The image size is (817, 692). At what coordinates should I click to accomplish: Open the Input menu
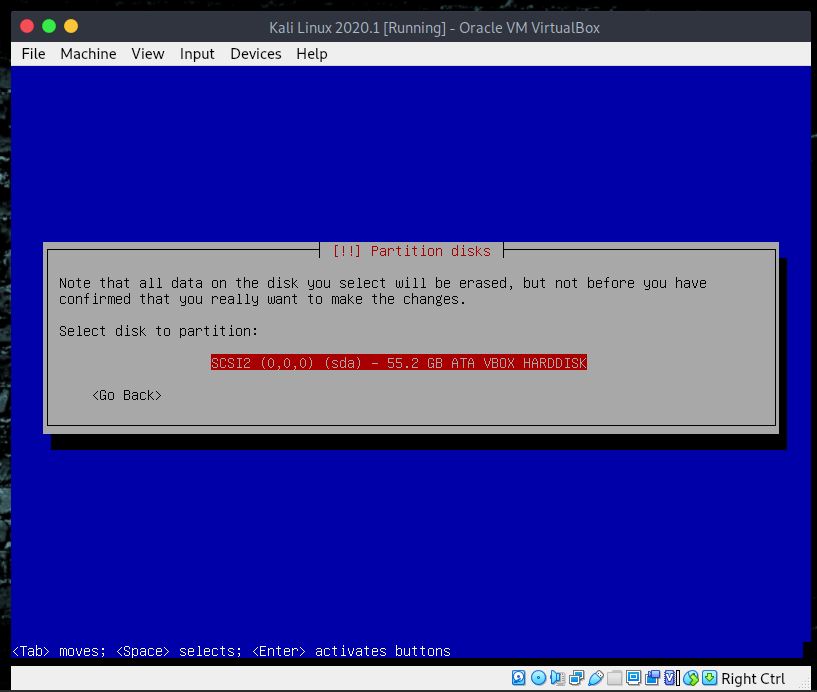point(197,54)
